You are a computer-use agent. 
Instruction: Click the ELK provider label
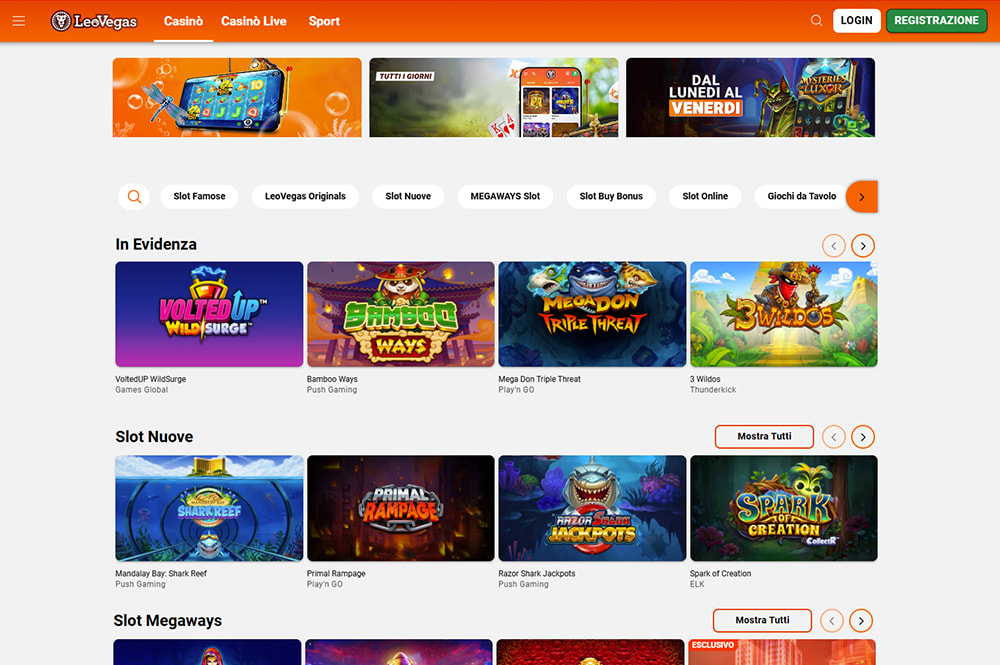697,584
